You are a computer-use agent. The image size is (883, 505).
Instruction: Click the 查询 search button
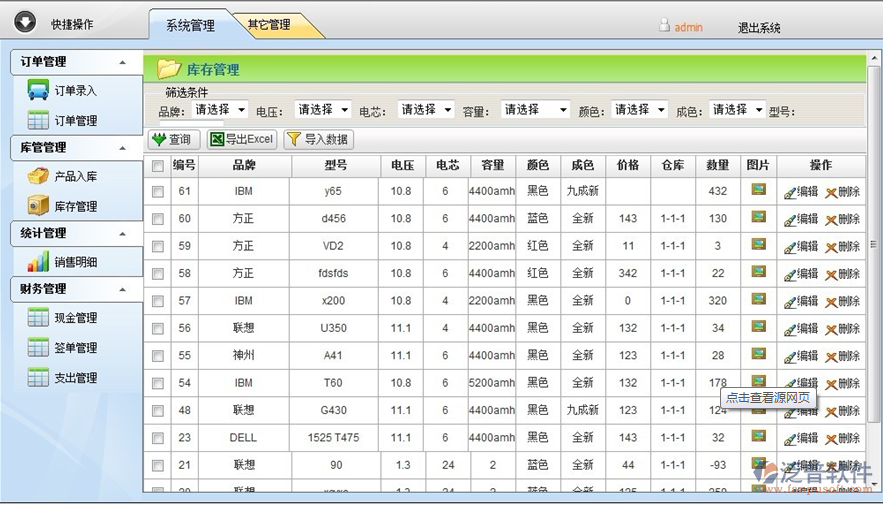(x=173, y=140)
